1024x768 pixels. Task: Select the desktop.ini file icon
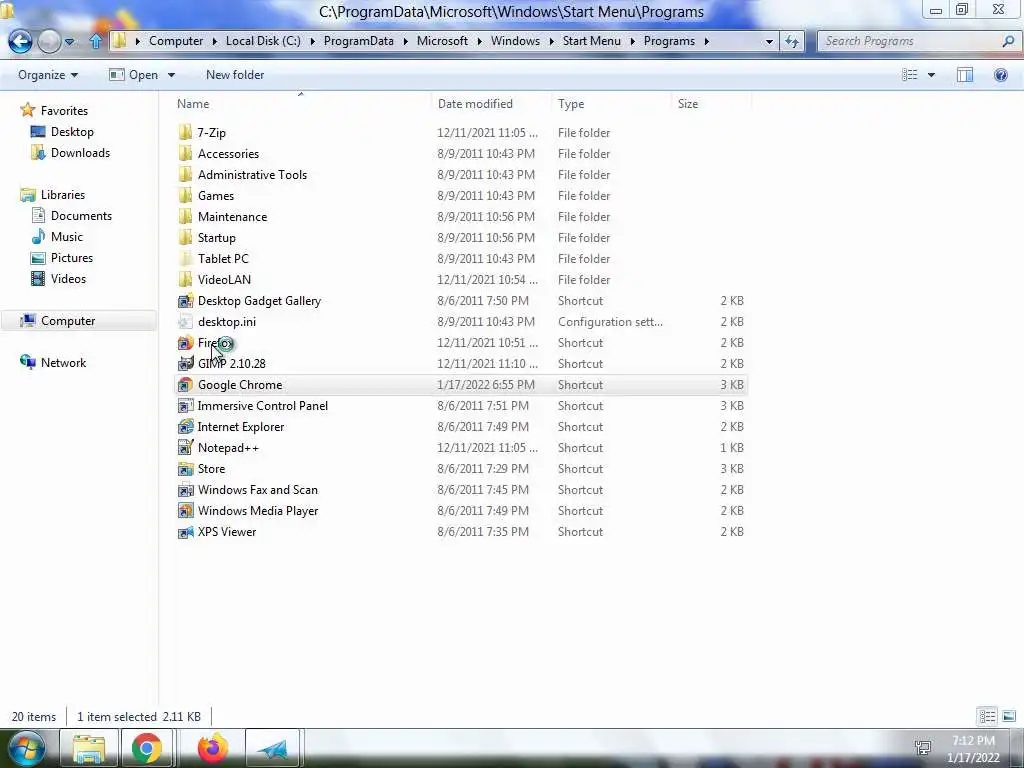pyautogui.click(x=185, y=321)
